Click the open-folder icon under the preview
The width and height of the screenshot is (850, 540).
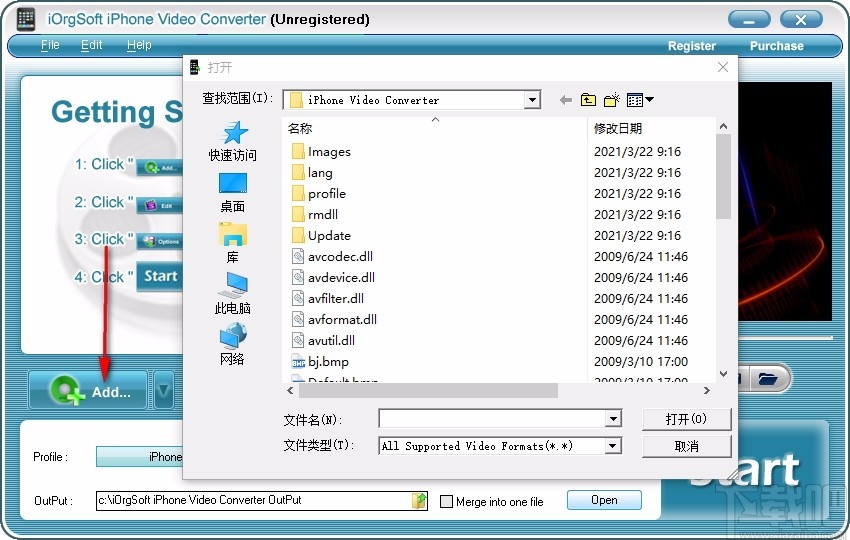click(x=768, y=378)
